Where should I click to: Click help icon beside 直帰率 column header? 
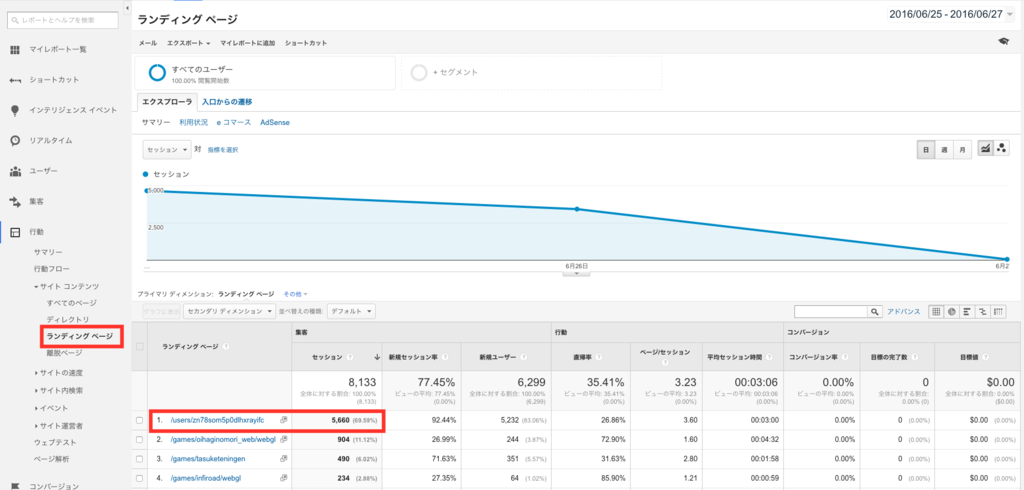click(598, 357)
